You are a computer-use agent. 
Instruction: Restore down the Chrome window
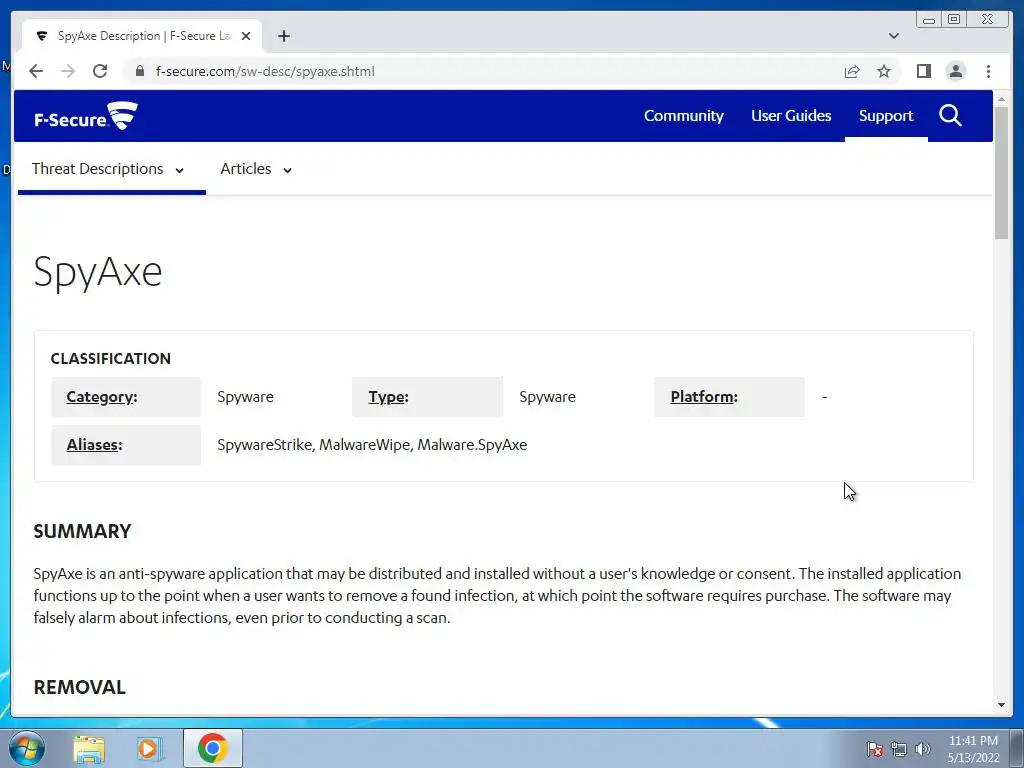coord(953,20)
